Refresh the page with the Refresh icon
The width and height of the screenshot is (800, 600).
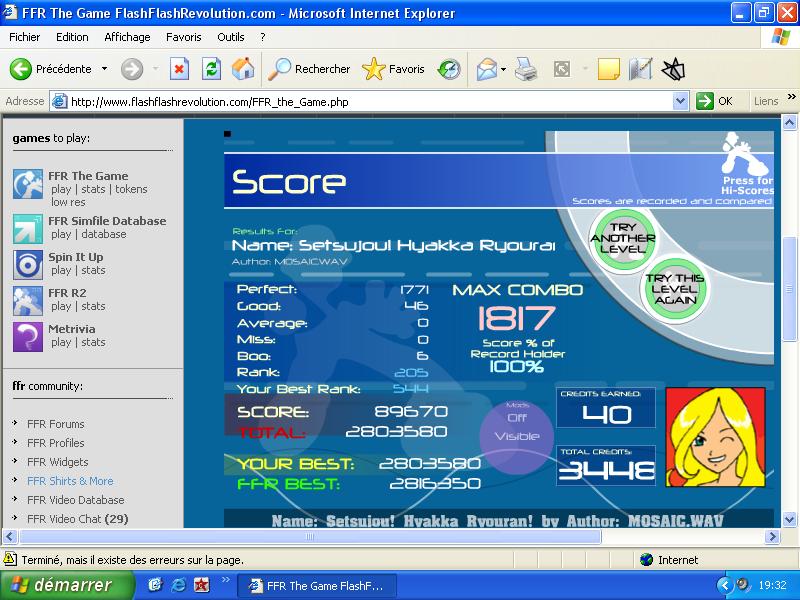pyautogui.click(x=211, y=69)
